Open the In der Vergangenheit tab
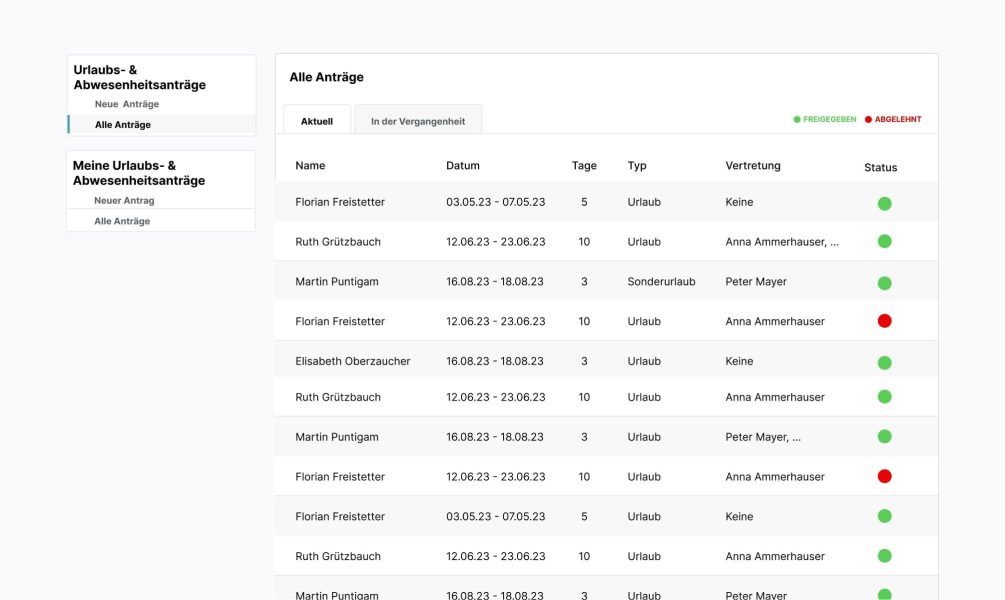The height and width of the screenshot is (600, 1005). pos(418,120)
